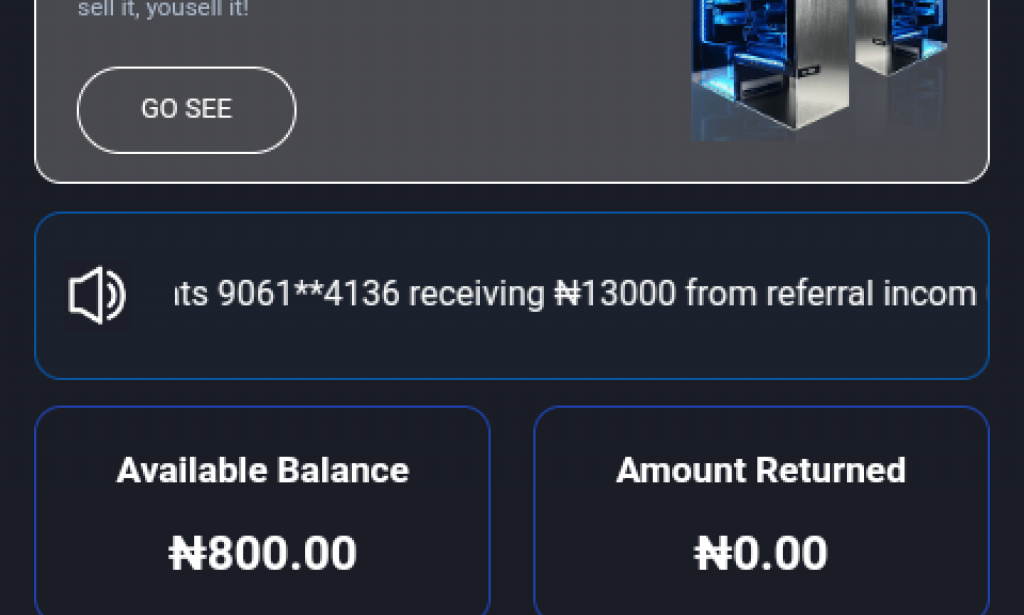Click masked number 9061**4136 in ticker

(x=308, y=294)
